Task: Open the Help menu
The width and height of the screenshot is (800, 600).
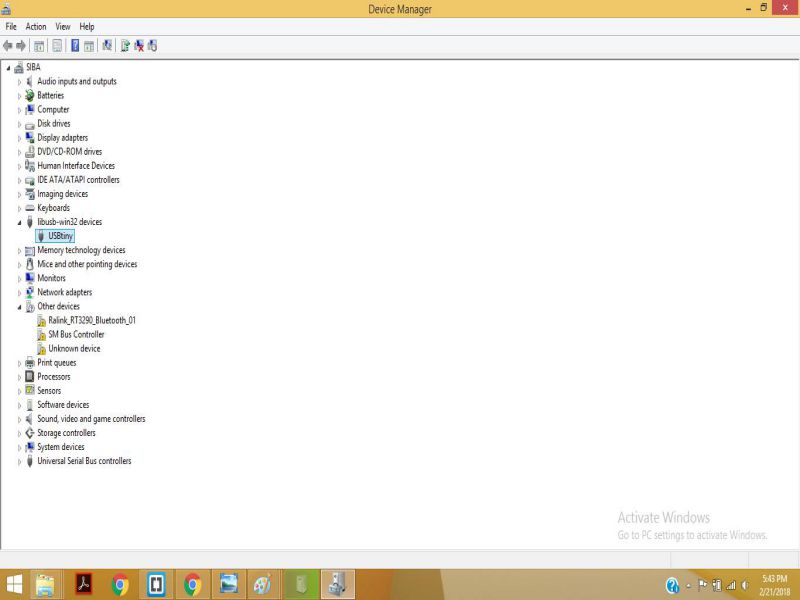Action: [x=87, y=27]
